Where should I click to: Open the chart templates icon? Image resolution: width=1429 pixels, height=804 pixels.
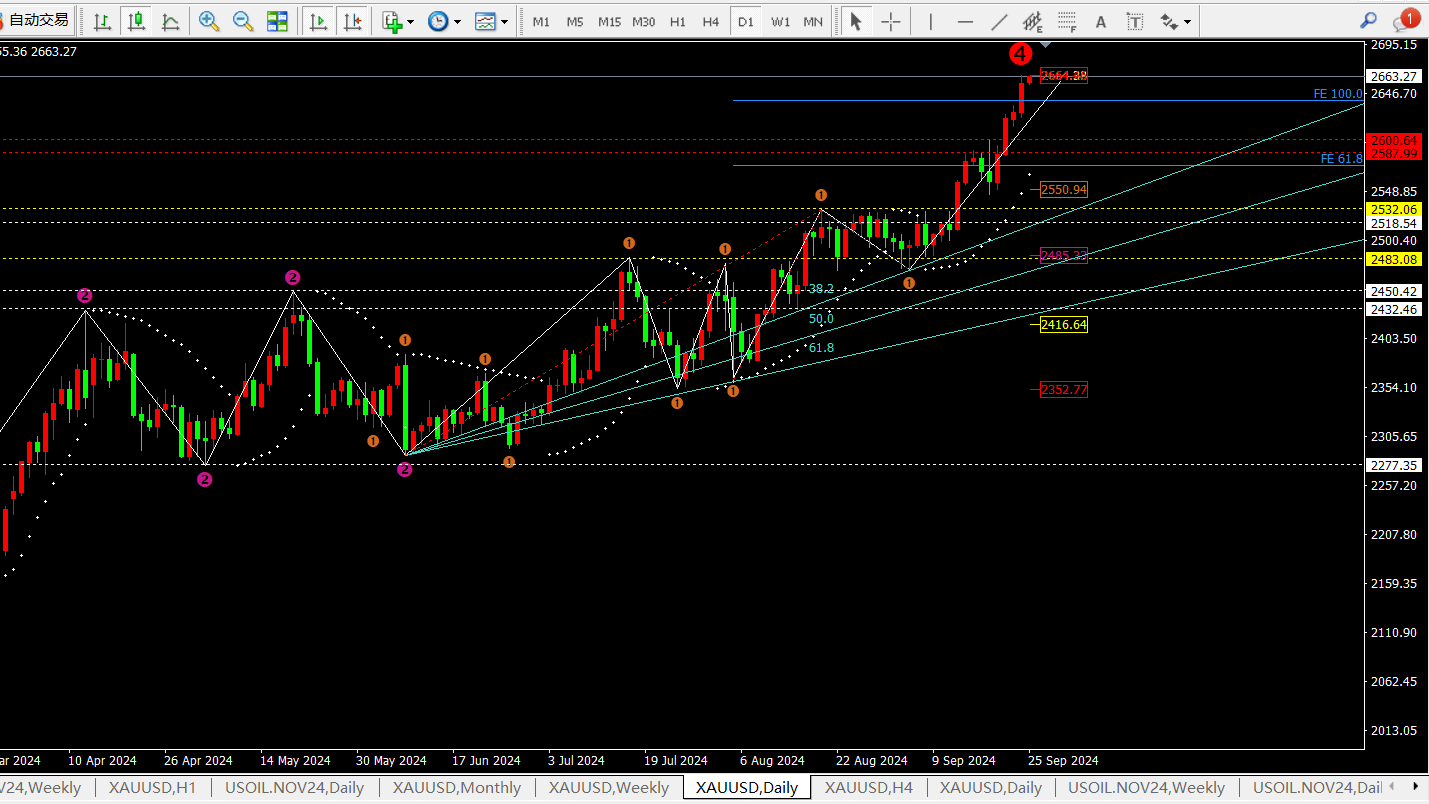[x=485, y=20]
